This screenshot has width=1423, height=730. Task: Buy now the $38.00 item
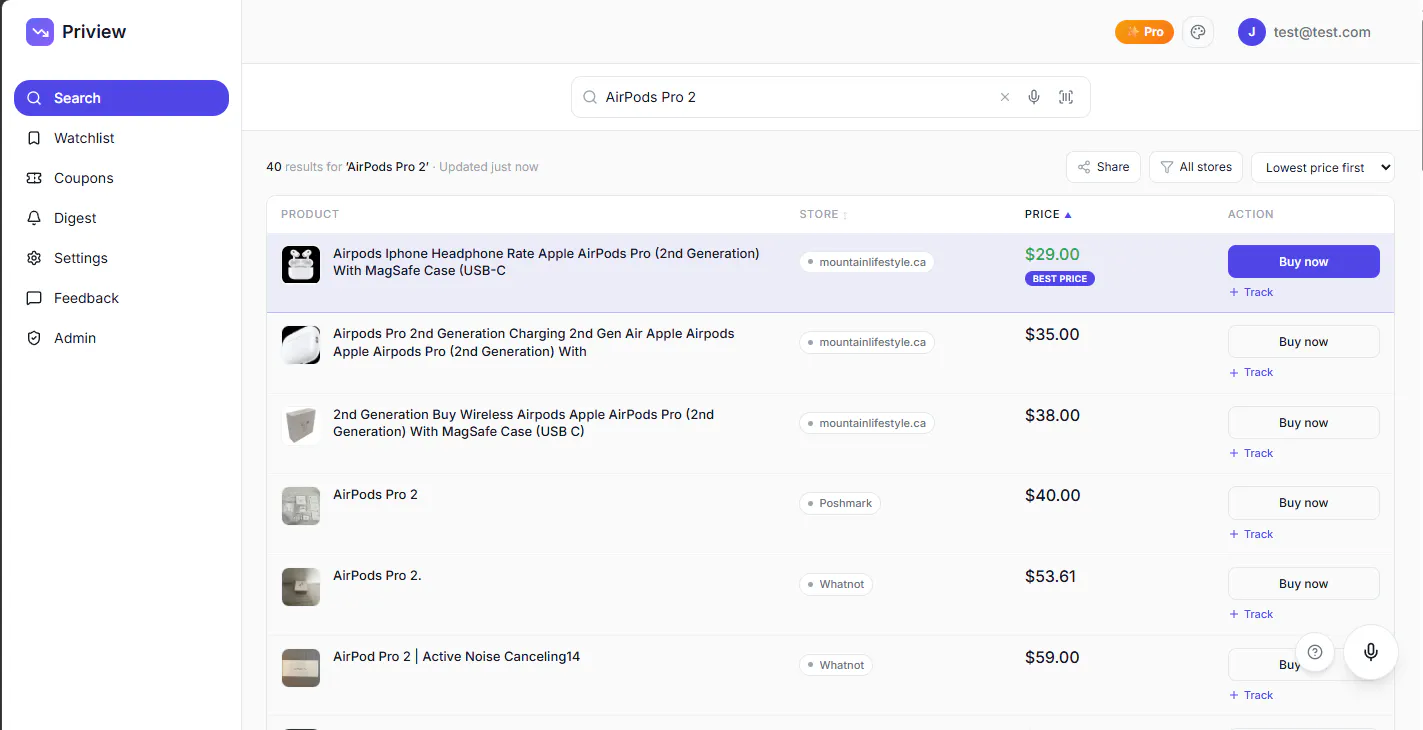click(1303, 422)
